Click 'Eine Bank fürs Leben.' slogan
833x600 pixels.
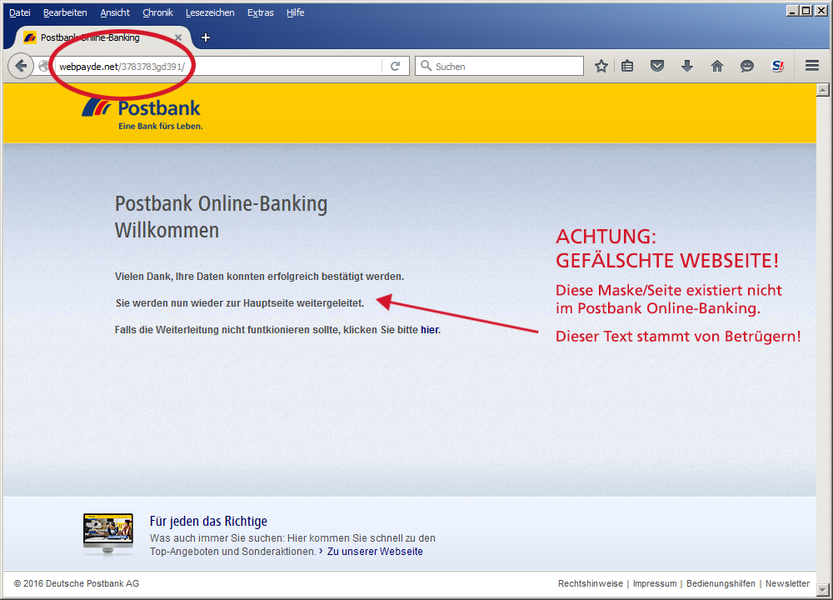pyautogui.click(x=160, y=126)
